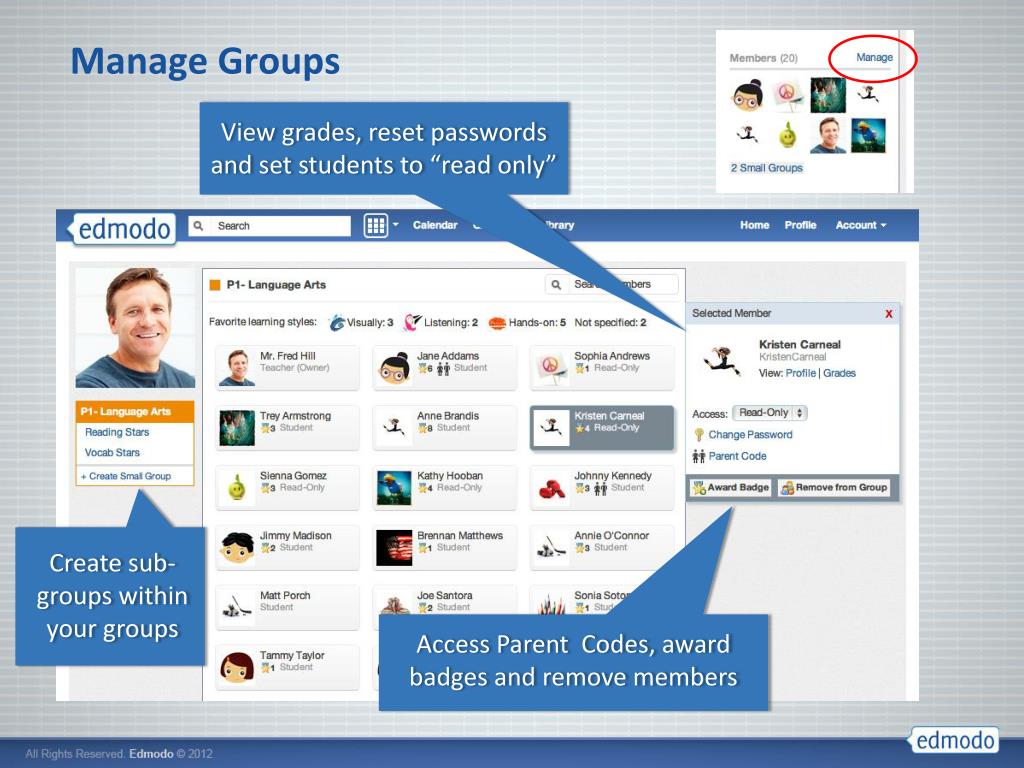Click Trey Armstrong's avatar image
This screenshot has width=1024, height=768.
[237, 428]
